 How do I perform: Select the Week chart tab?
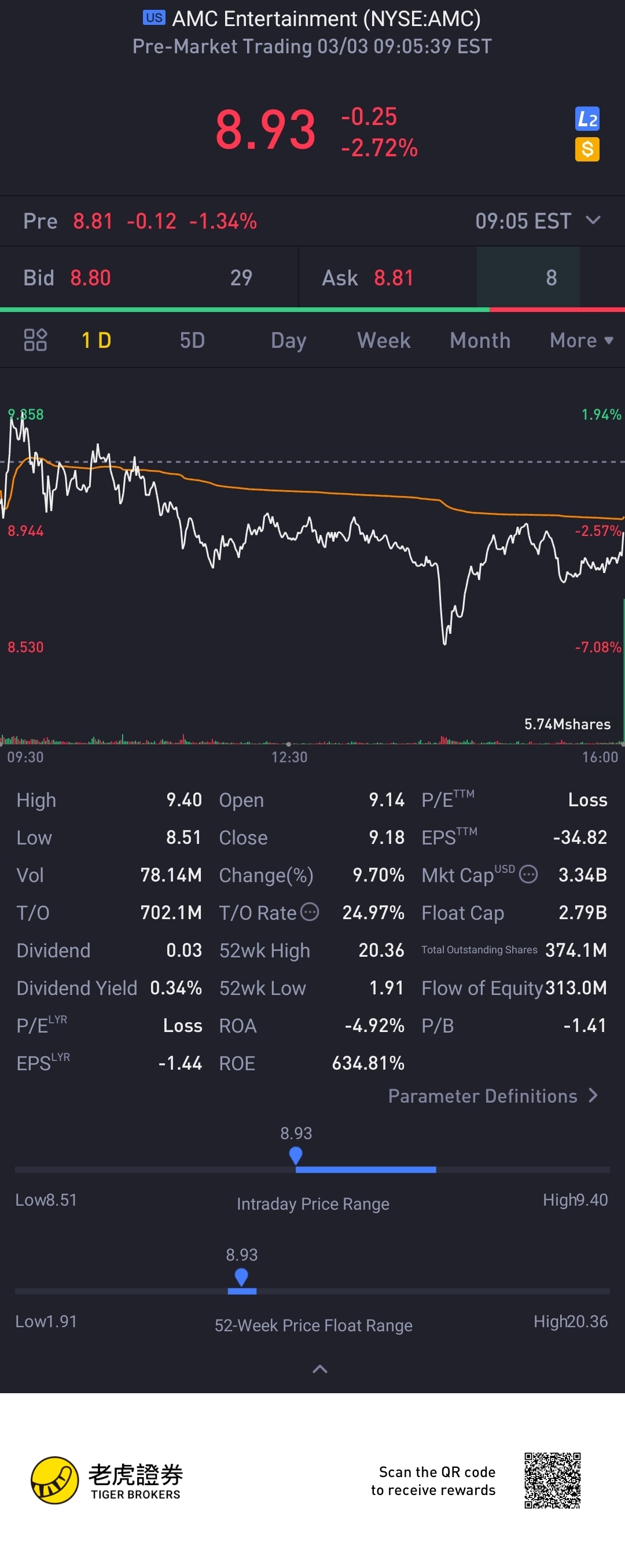pyautogui.click(x=384, y=340)
